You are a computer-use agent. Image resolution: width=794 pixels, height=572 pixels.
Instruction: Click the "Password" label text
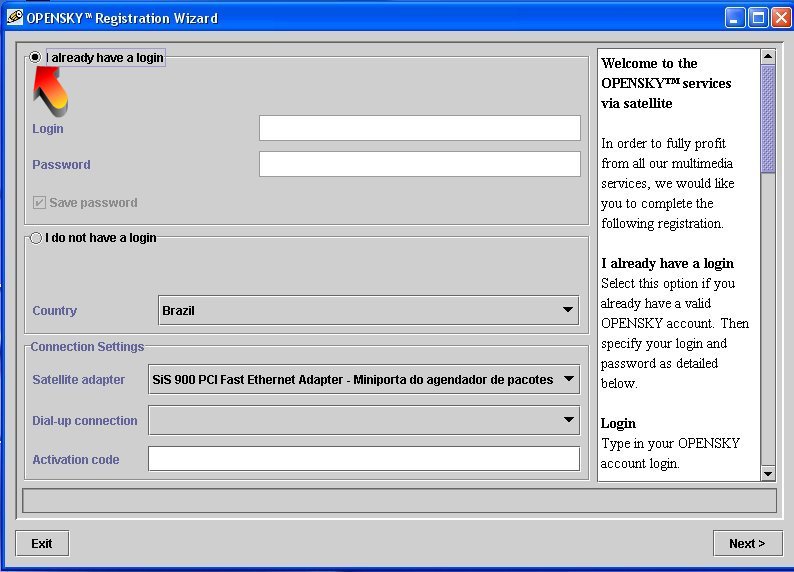(x=61, y=165)
